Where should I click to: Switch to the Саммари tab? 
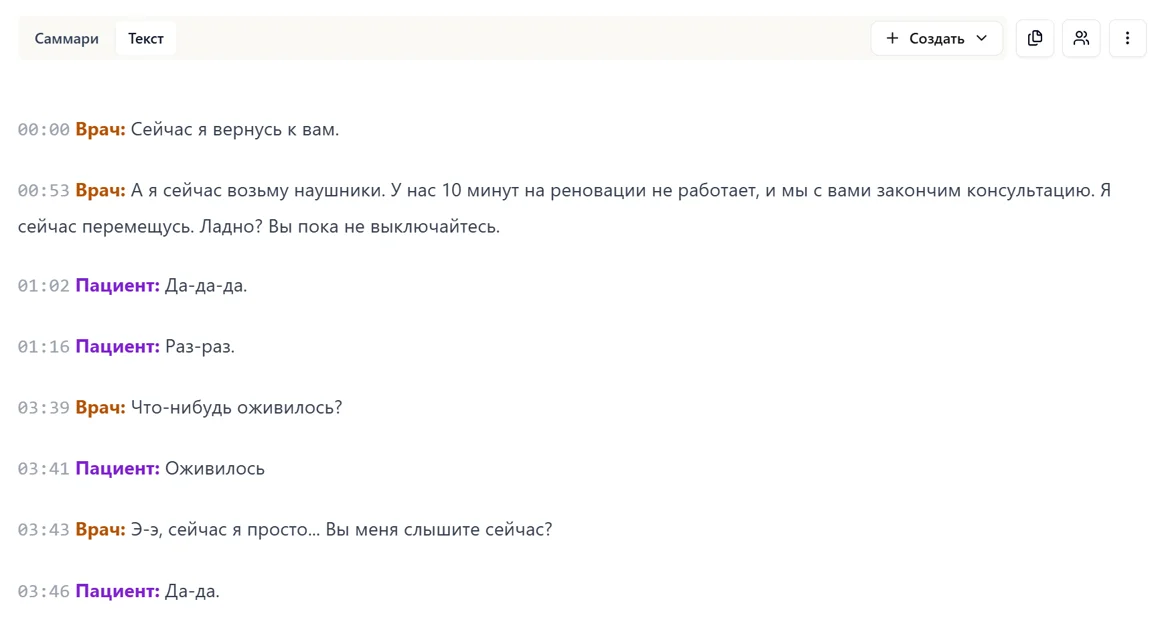66,38
